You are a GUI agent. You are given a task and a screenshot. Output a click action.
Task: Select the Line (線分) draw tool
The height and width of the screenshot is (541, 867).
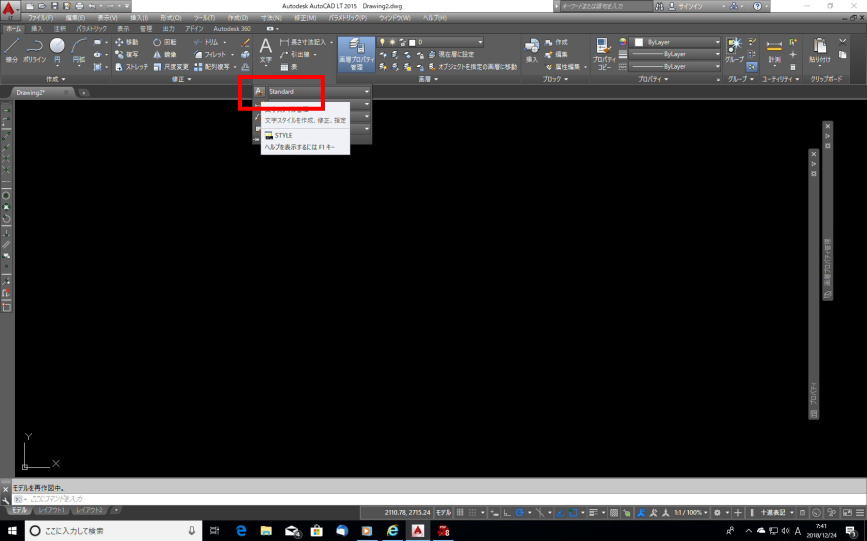[12, 50]
